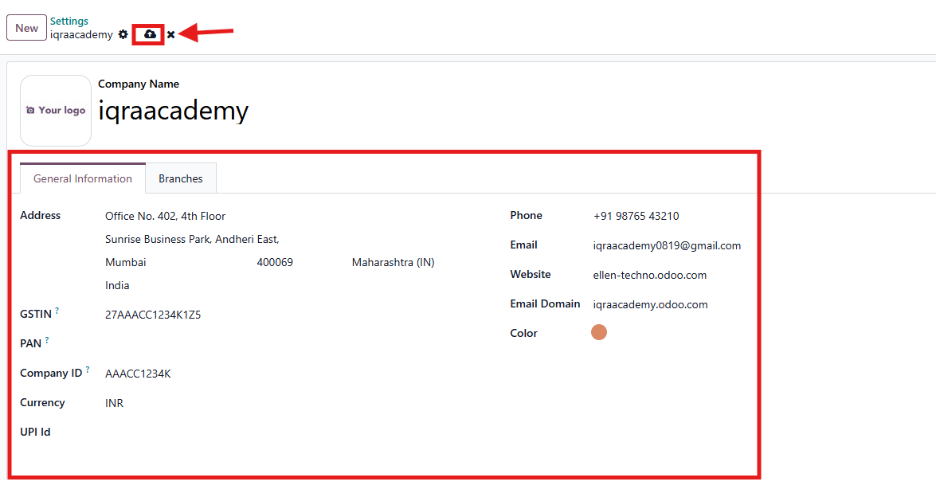Click the iqraacademy company name field
This screenshot has width=936, height=480.
click(x=173, y=111)
